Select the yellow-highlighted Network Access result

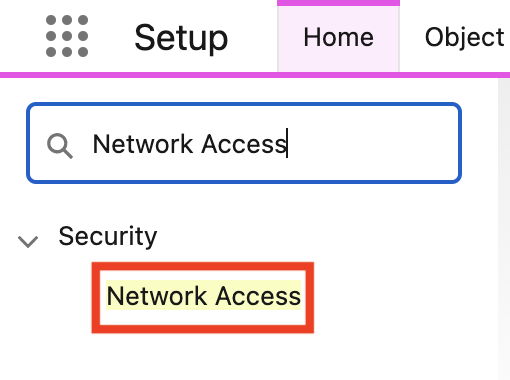tap(203, 296)
